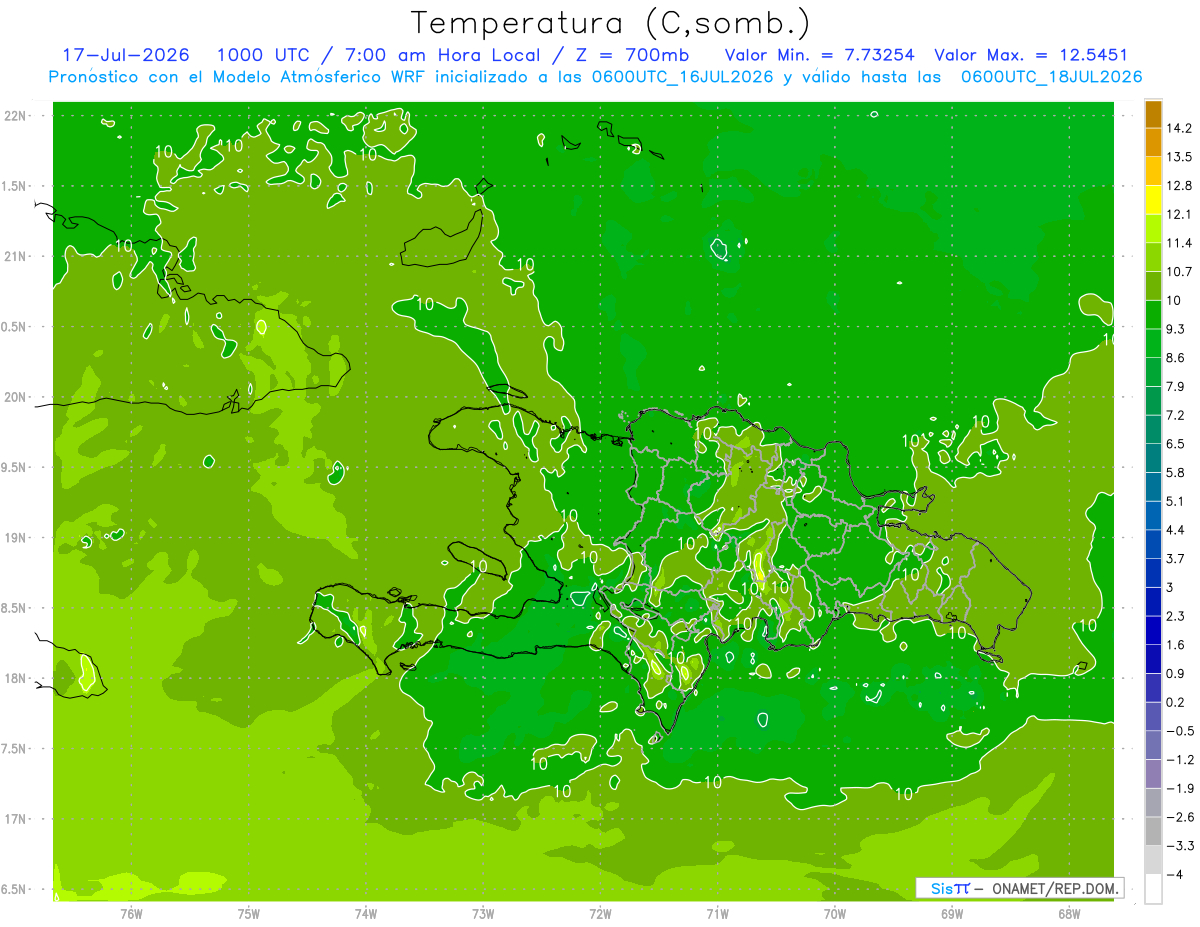
Task: Click the '71W' longitude axis label
Action: [717, 914]
